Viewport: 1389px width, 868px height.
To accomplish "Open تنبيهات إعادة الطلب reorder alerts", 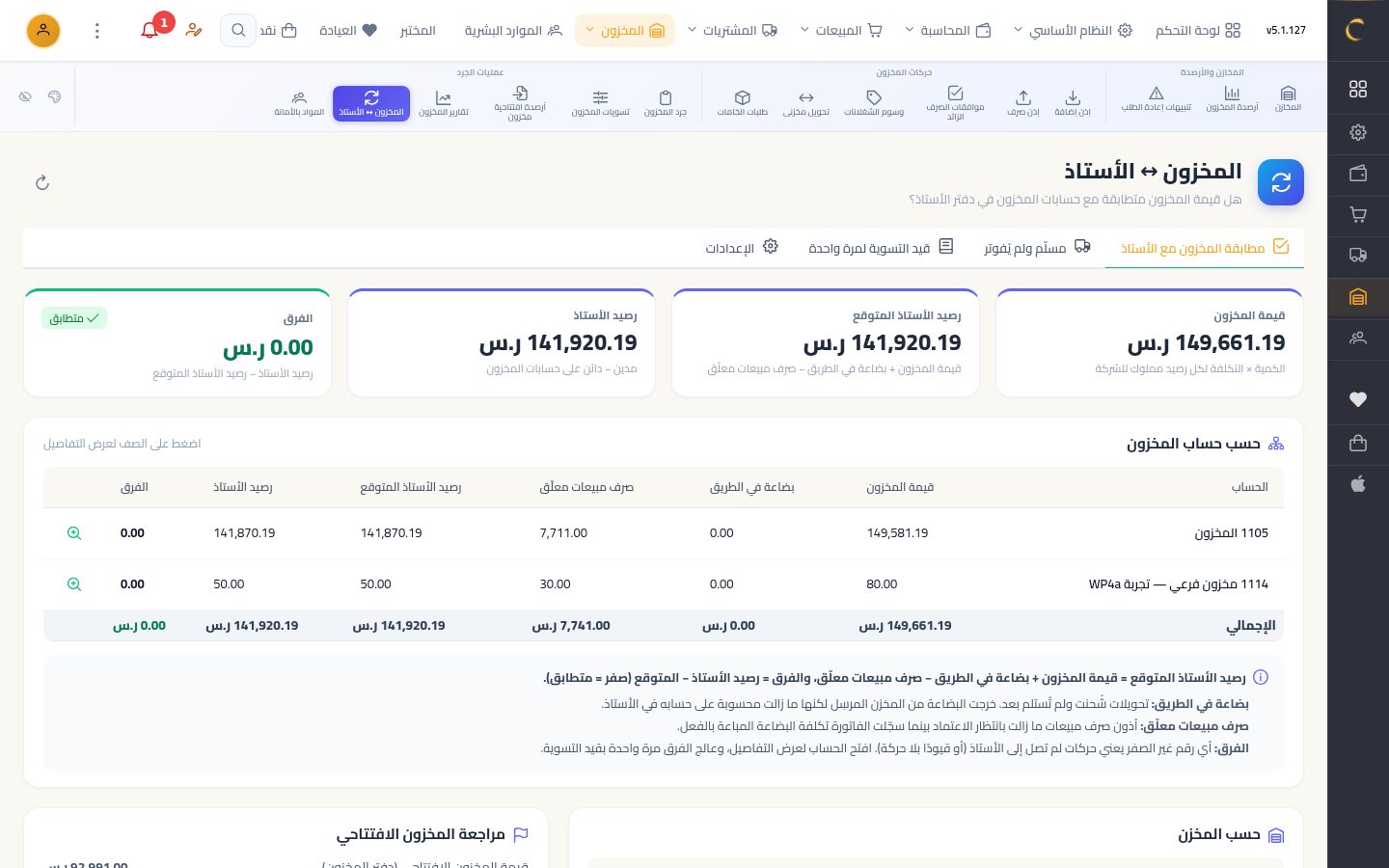I will coord(1156,99).
